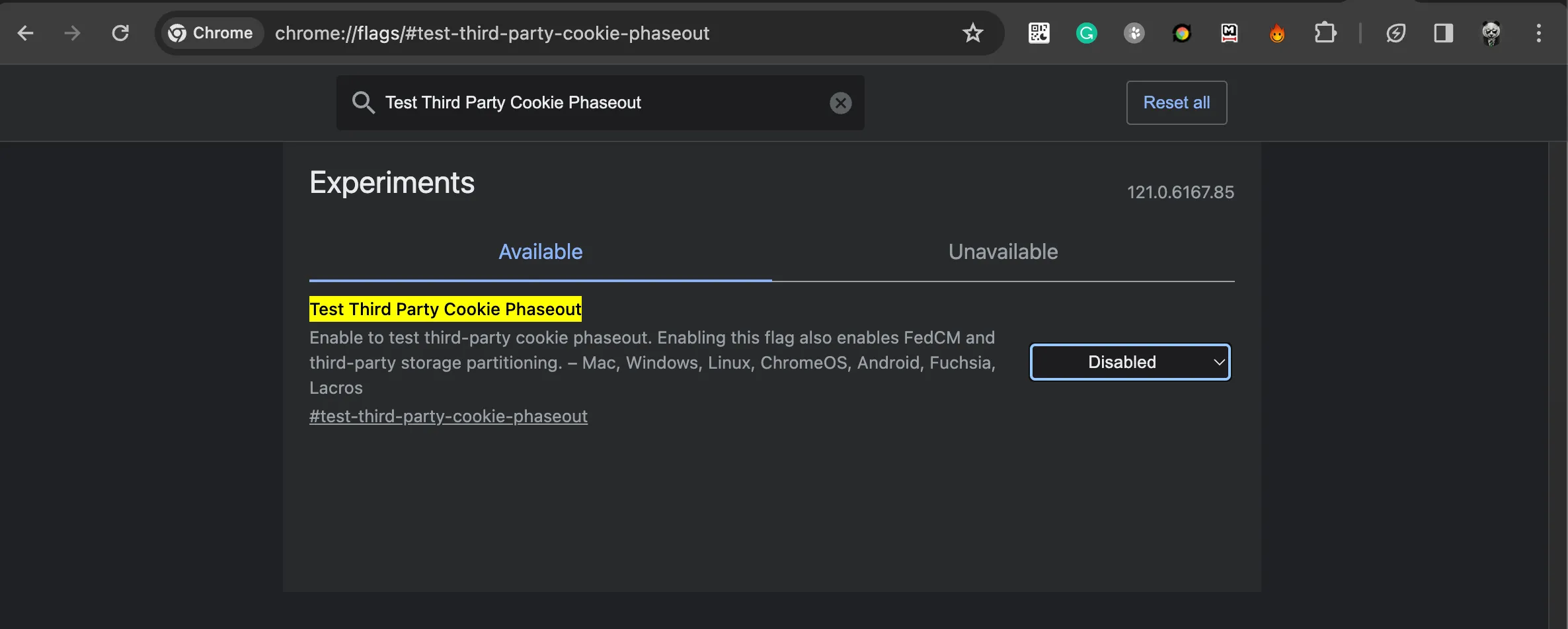The width and height of the screenshot is (1568, 629).
Task: Switch to the Unavailable tab
Action: pos(1003,252)
